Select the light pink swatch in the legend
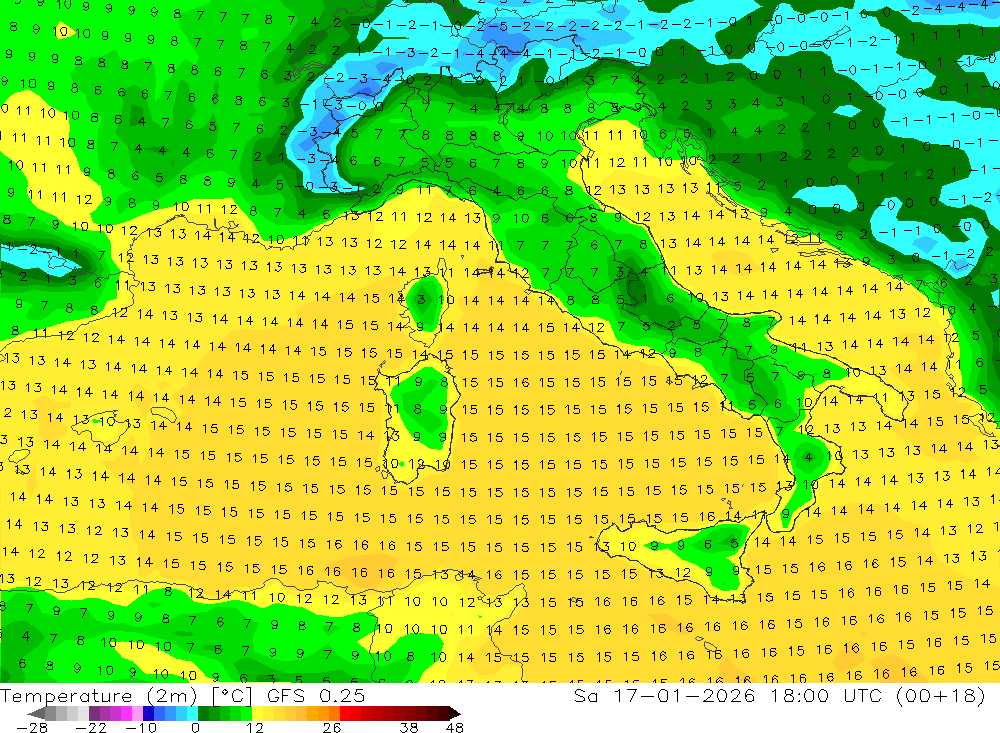 [137, 713]
